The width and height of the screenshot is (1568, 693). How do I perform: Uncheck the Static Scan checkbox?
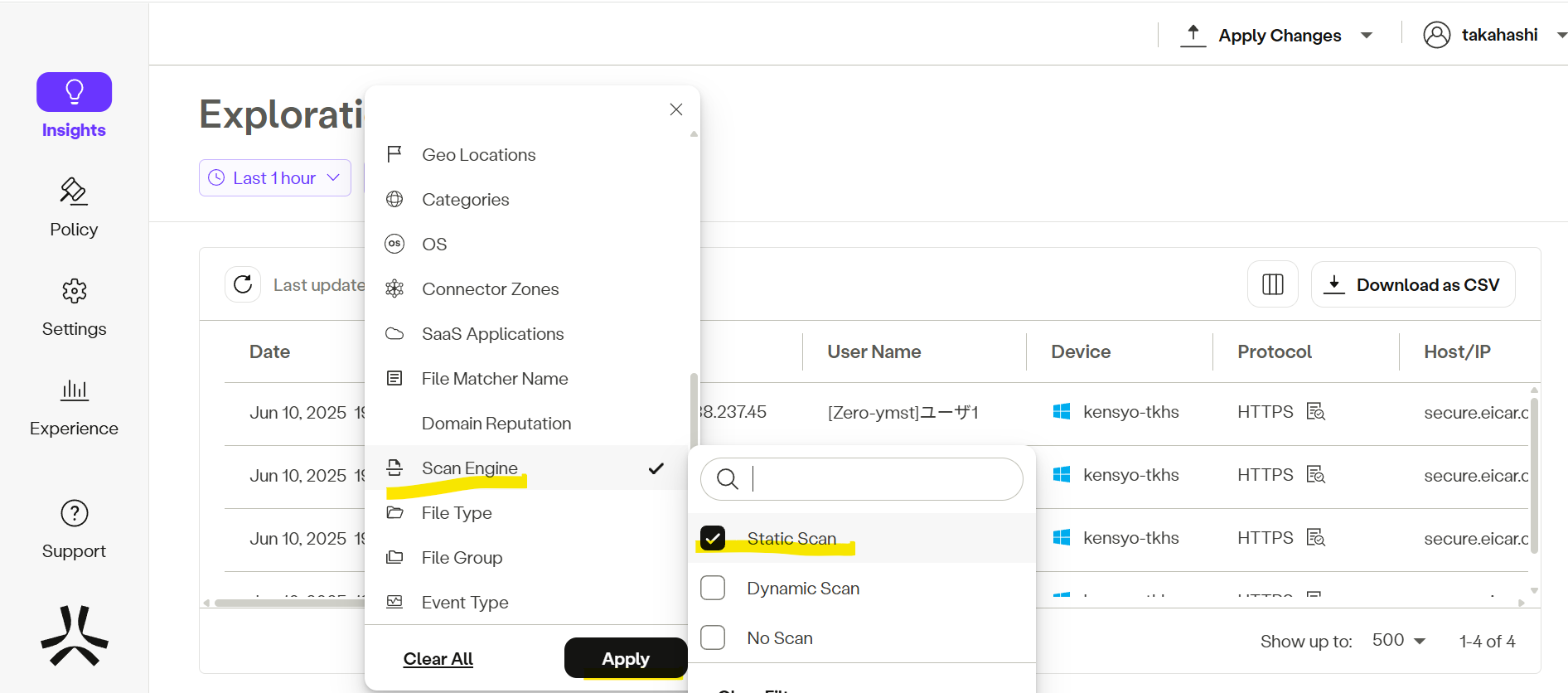coord(713,539)
